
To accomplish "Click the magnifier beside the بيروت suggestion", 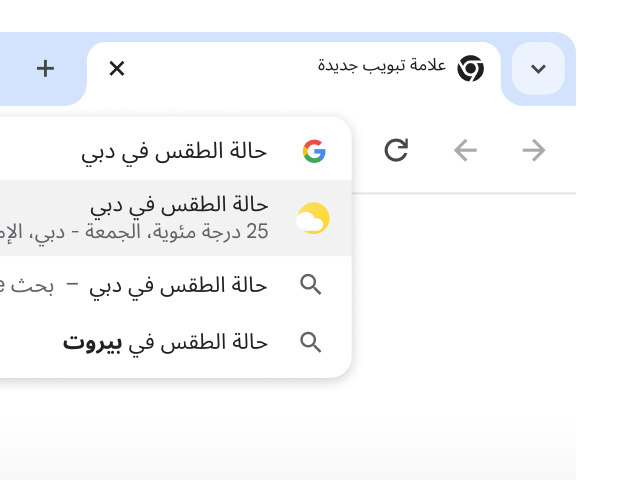I will [x=311, y=342].
